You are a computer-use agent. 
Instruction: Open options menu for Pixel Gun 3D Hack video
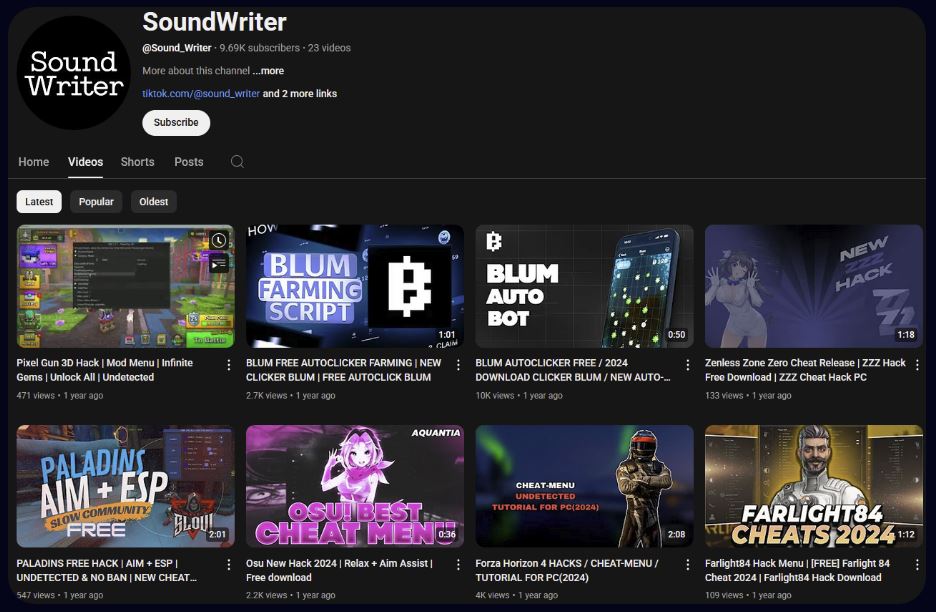pos(229,365)
